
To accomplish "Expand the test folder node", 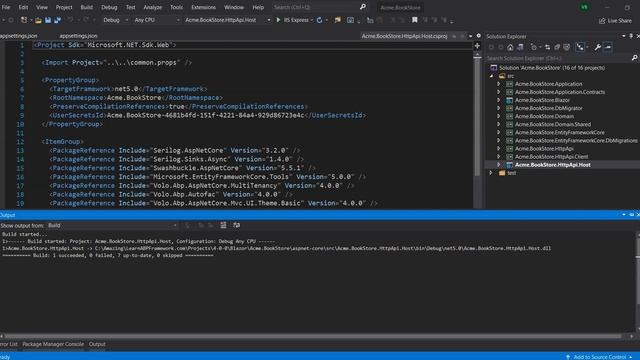I will pyautogui.click(x=491, y=173).
